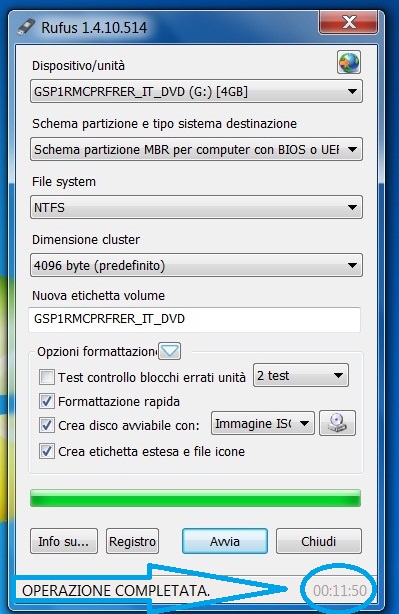
Task: Click the Rufus USB title bar icon
Action: click(x=26, y=27)
